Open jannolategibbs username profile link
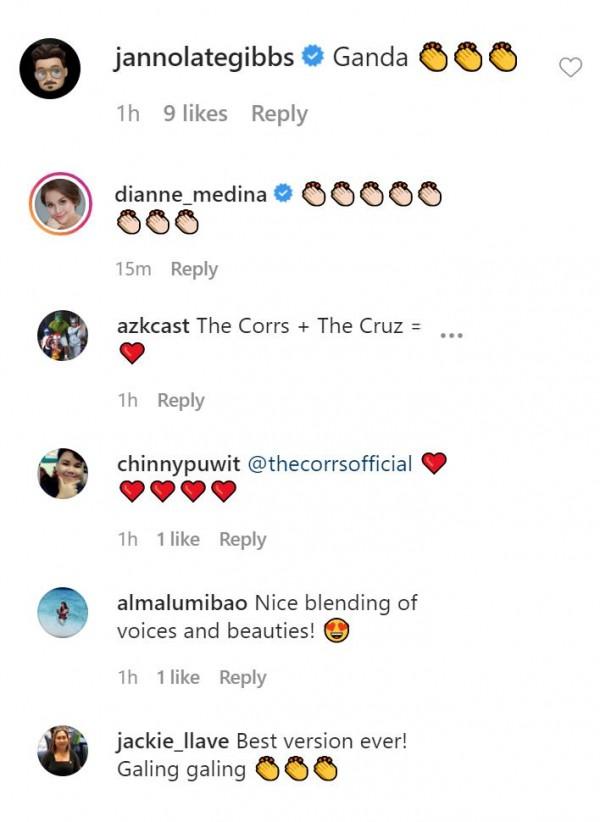Viewport: 600px width, 822px height. pyautogui.click(x=205, y=58)
